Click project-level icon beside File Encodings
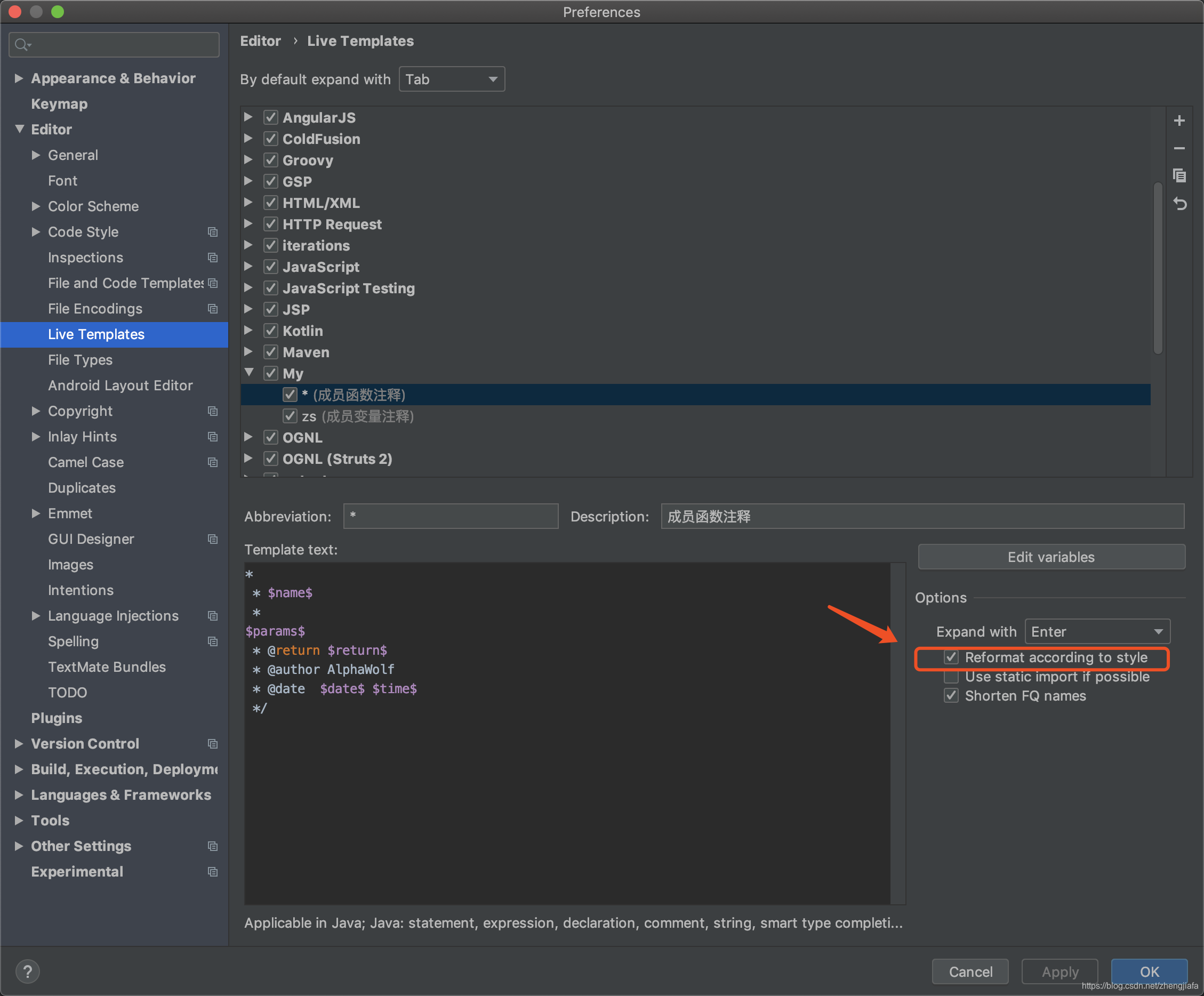Viewport: 1204px width, 996px height. [x=213, y=309]
